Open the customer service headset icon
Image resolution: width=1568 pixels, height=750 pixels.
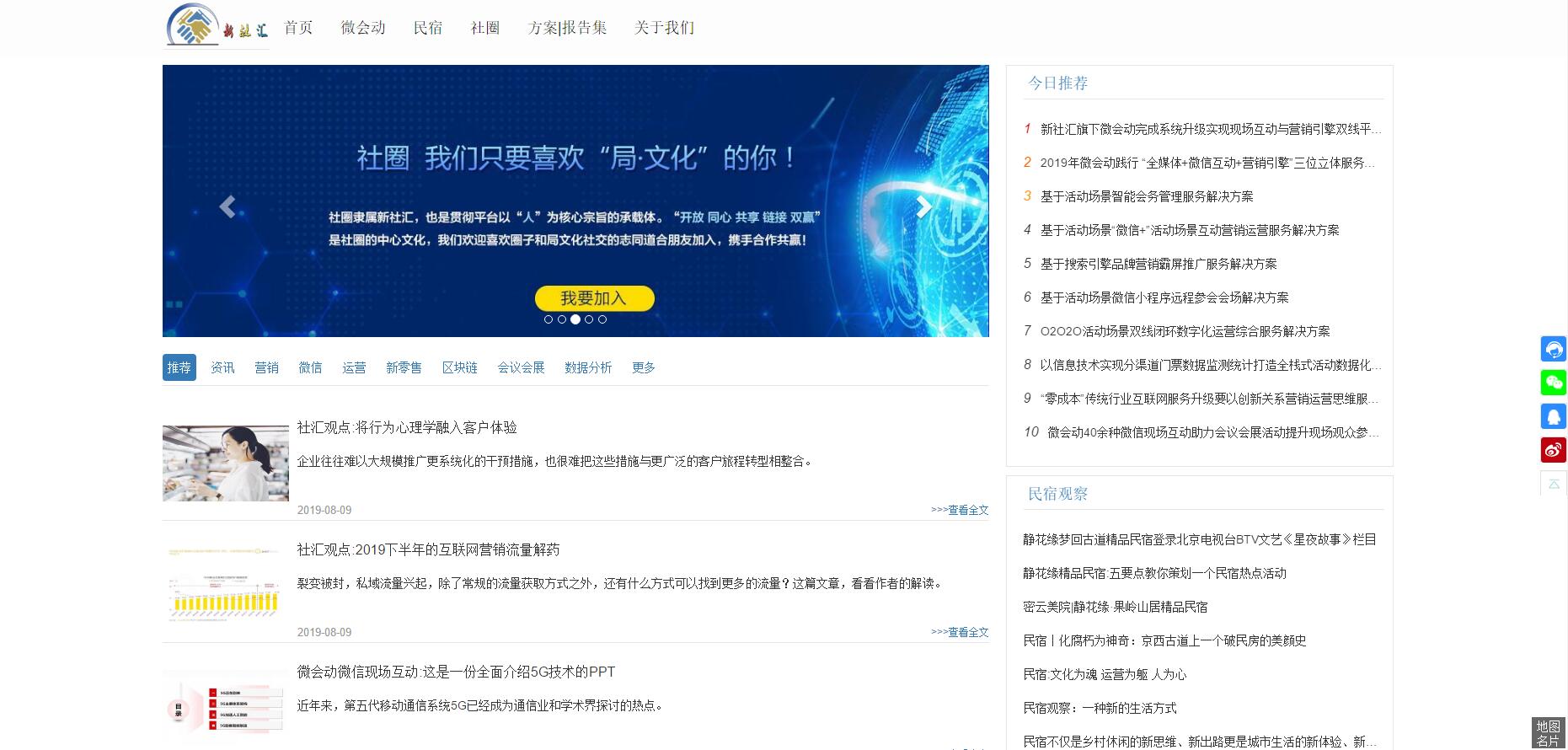pos(1554,349)
